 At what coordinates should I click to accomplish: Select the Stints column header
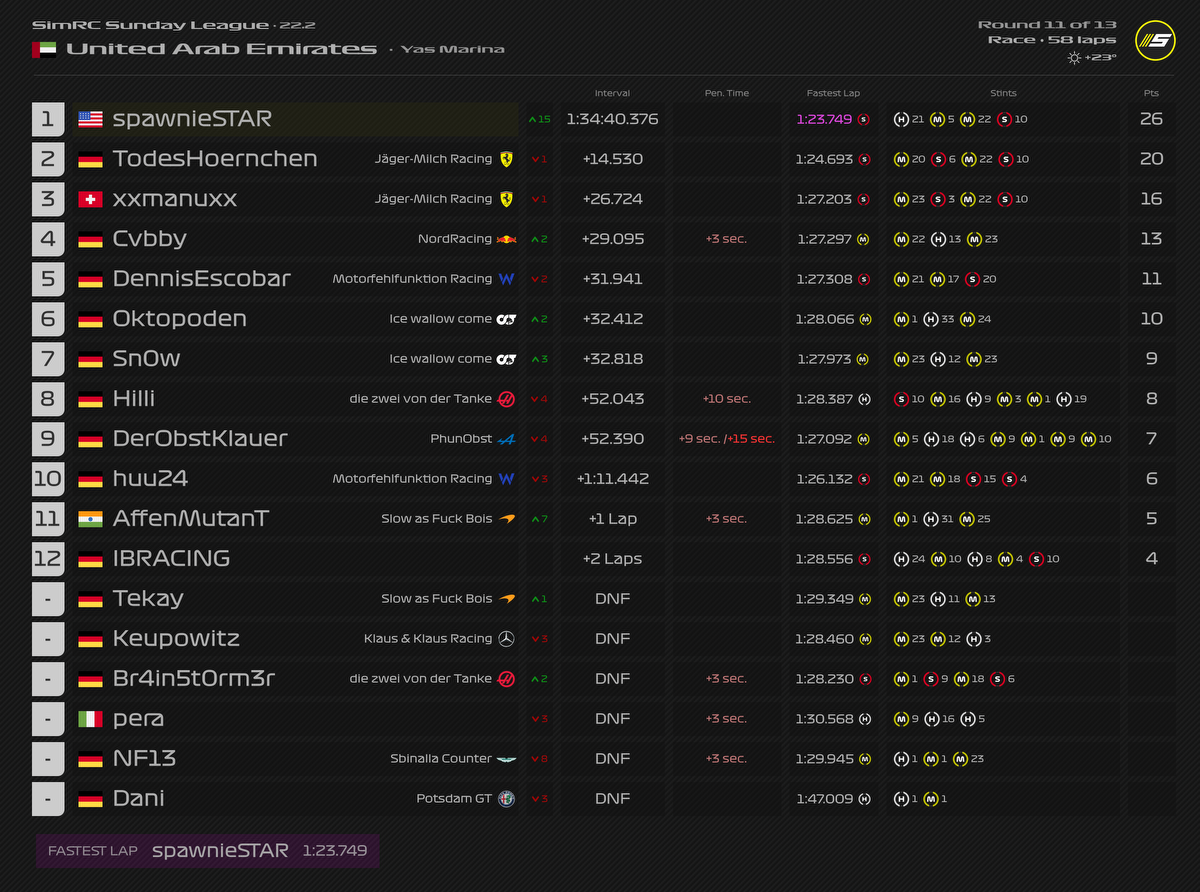pyautogui.click(x=1003, y=93)
